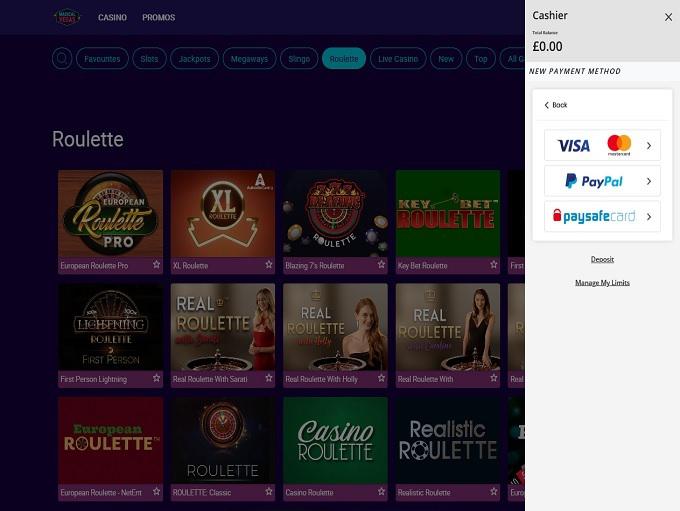Expand the Visa Mastercard payment option
The width and height of the screenshot is (680, 511).
602,145
